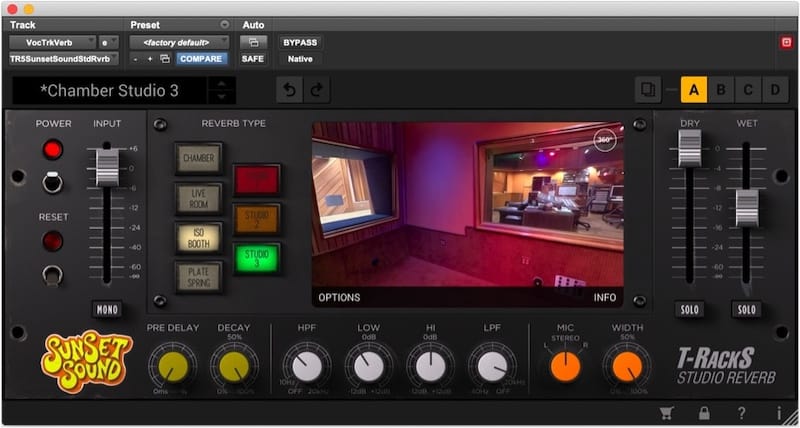800x428 pixels.
Task: Click the Native format button
Action: coord(300,59)
